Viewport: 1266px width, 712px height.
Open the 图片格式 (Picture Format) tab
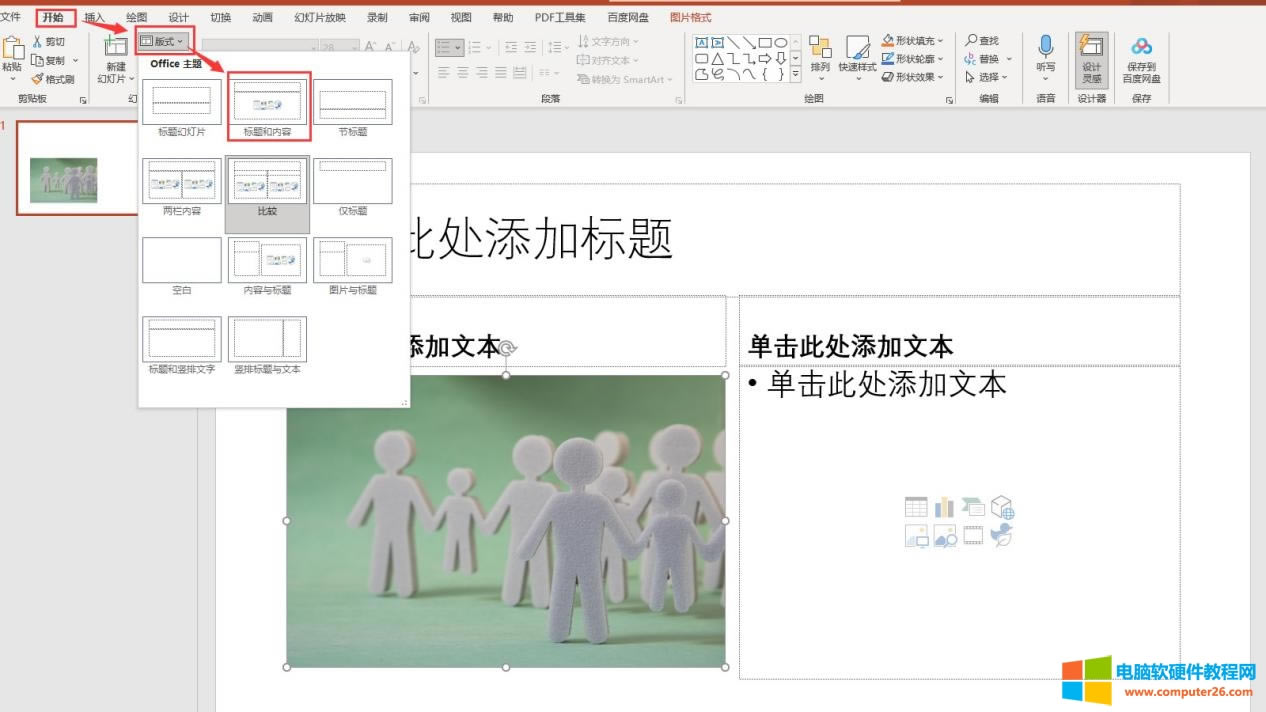(x=690, y=17)
